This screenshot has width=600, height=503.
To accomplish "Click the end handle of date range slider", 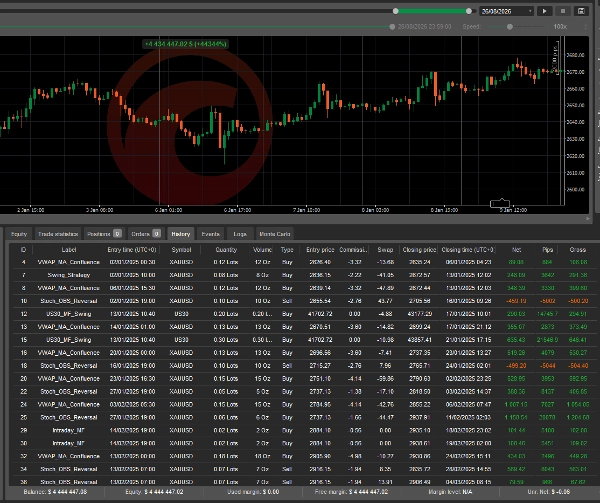I will pyautogui.click(x=469, y=11).
